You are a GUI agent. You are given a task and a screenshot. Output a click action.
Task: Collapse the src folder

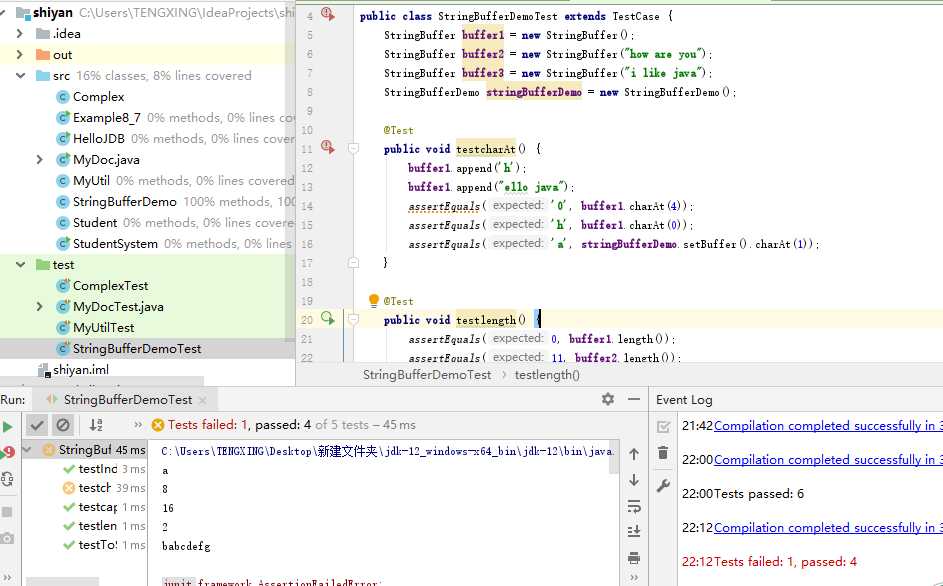tap(20, 76)
